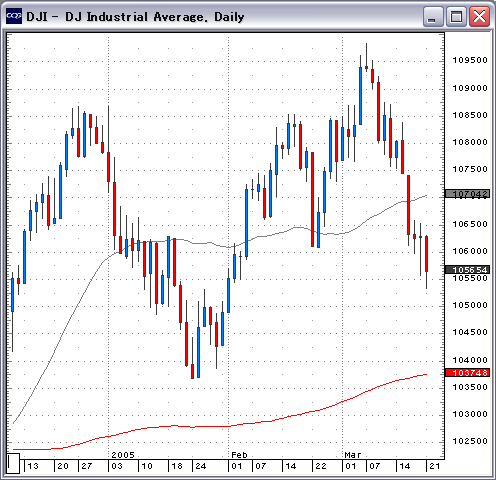Image resolution: width=496 pixels, height=480 pixels.
Task: Click the 103000 price axis label
Action: (470, 414)
